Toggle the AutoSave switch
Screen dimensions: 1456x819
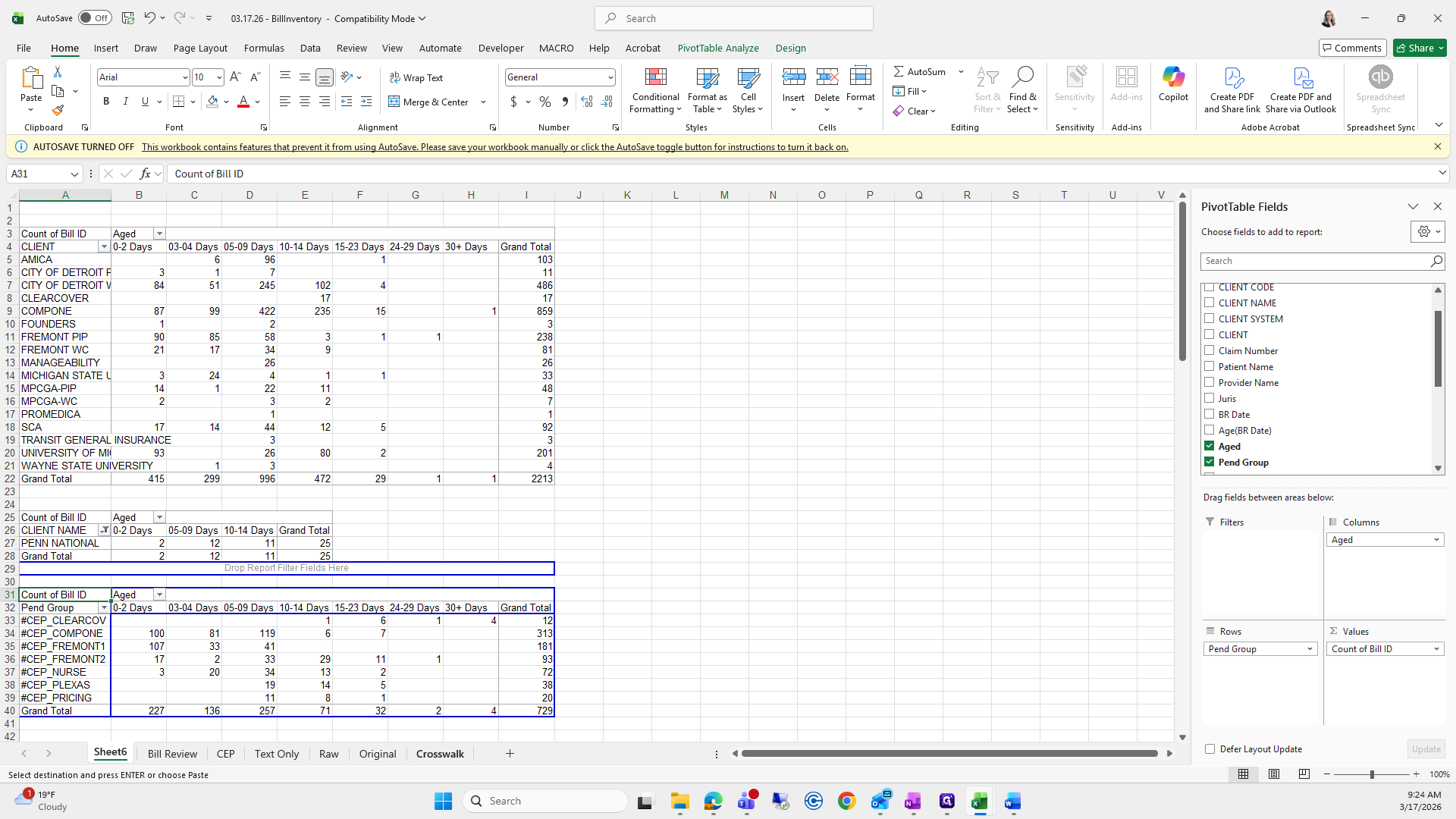(95, 18)
